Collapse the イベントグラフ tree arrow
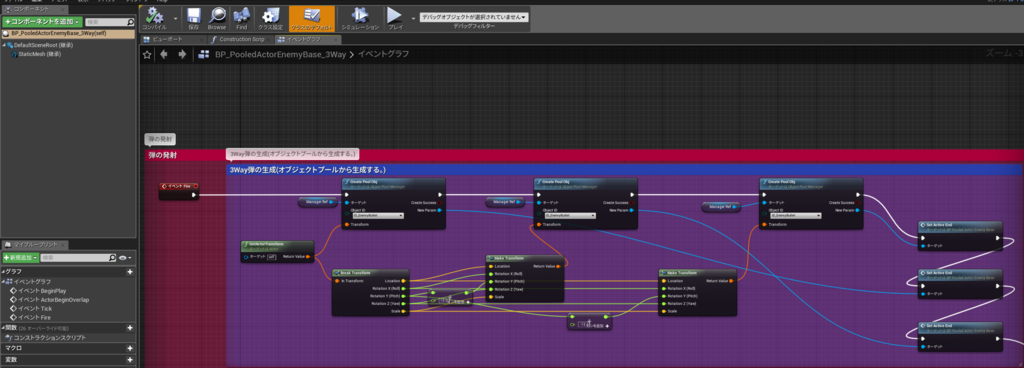Viewport: 1024px width, 368px height. 3,281
